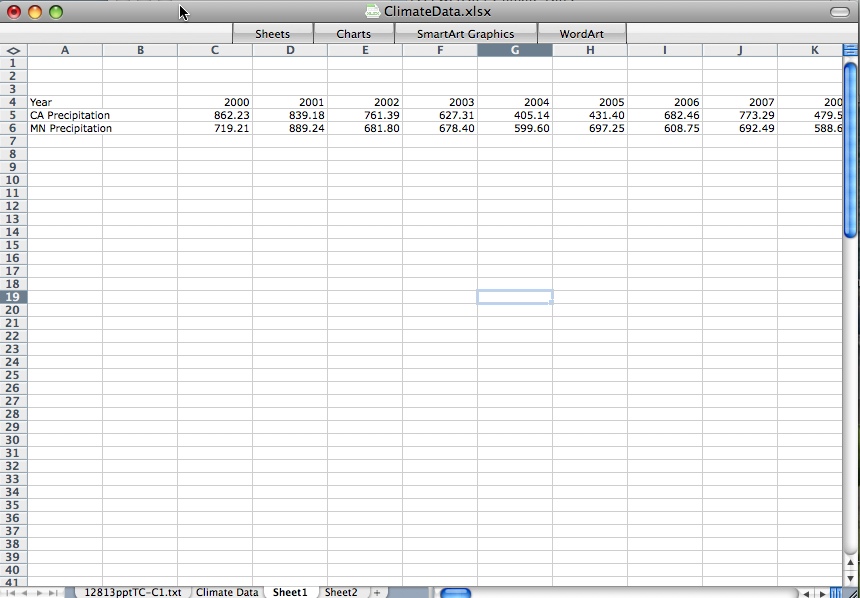This screenshot has width=860, height=598.
Task: Switch to the SmartArt Graphics gallery
Action: pyautogui.click(x=467, y=33)
